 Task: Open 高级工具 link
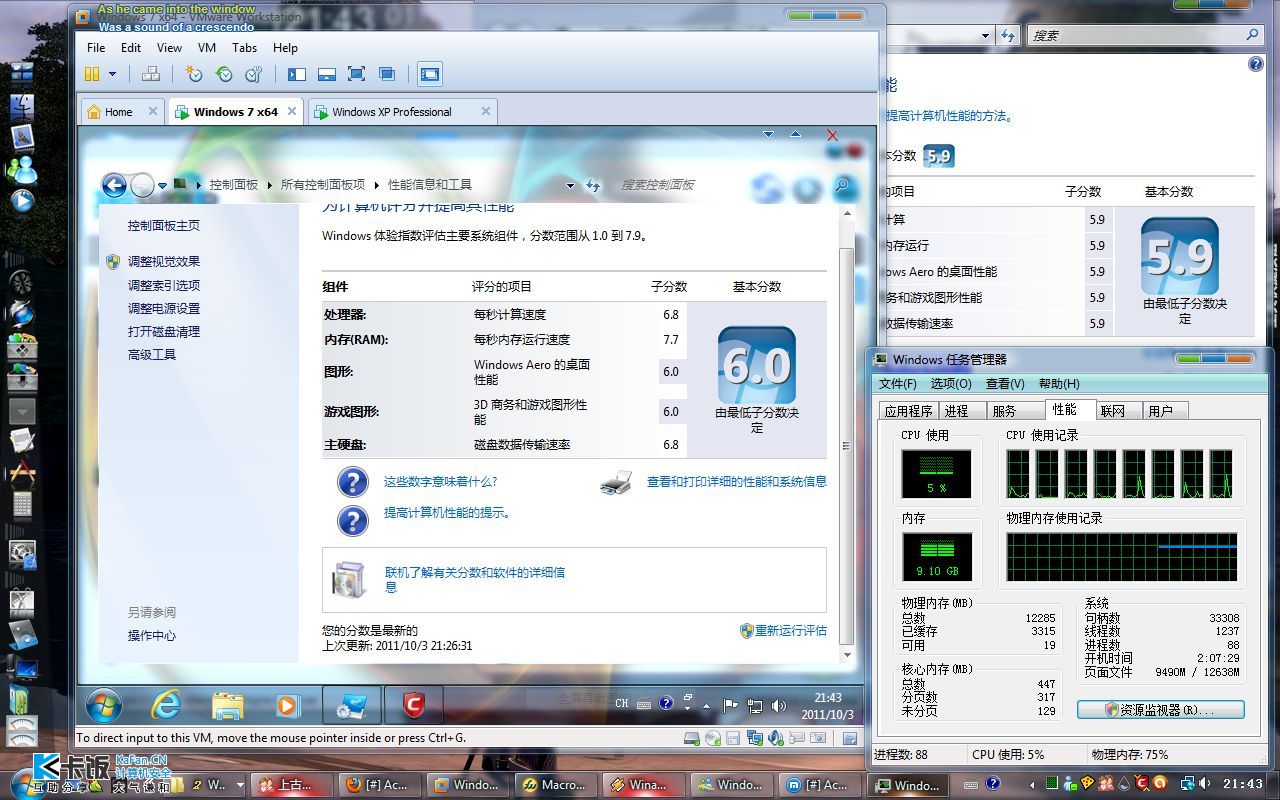tap(151, 355)
